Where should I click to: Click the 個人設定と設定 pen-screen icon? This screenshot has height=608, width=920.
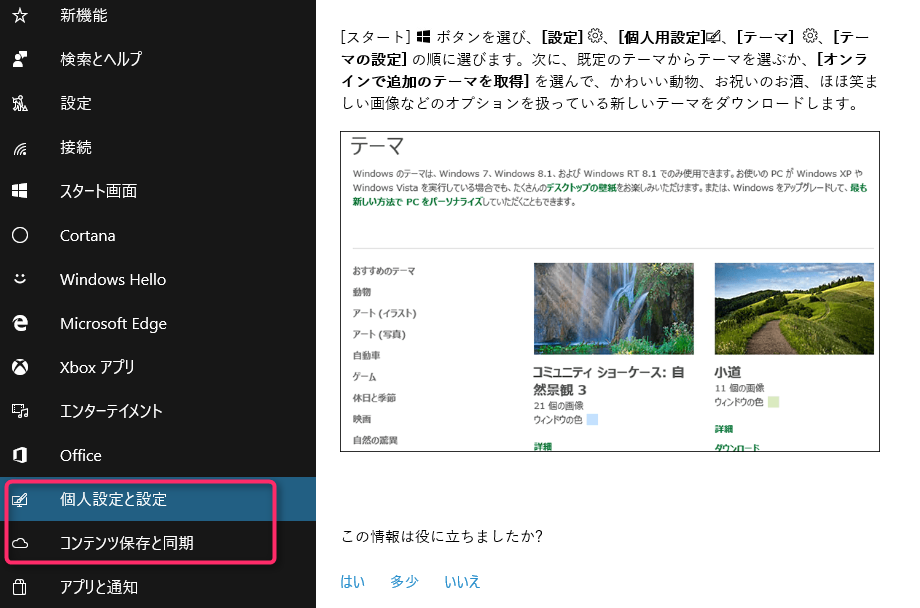coord(20,499)
